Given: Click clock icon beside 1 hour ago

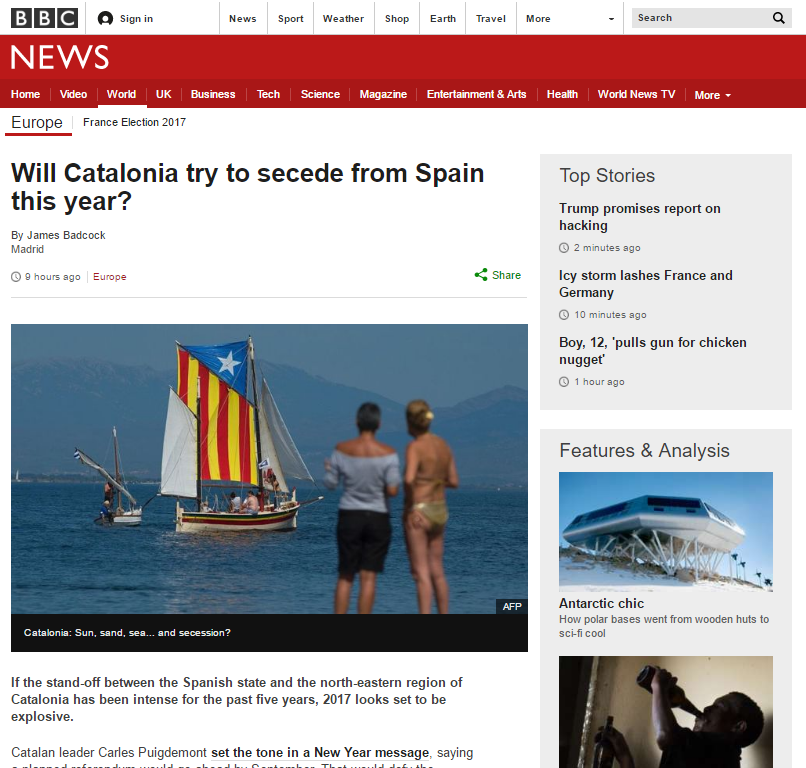Looking at the screenshot, I should 564,382.
